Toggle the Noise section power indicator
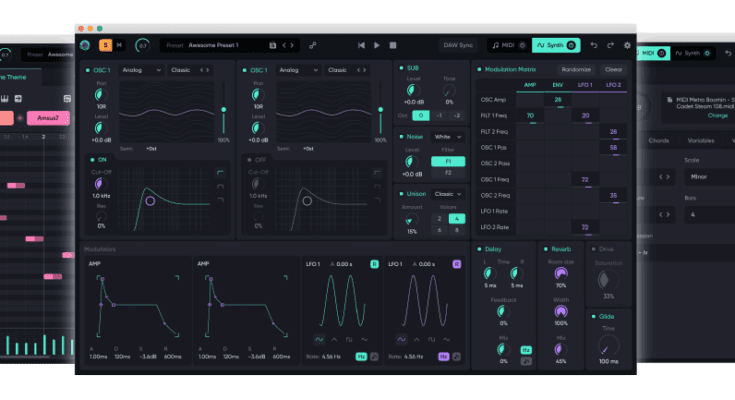This screenshot has width=735, height=400. coord(399,136)
